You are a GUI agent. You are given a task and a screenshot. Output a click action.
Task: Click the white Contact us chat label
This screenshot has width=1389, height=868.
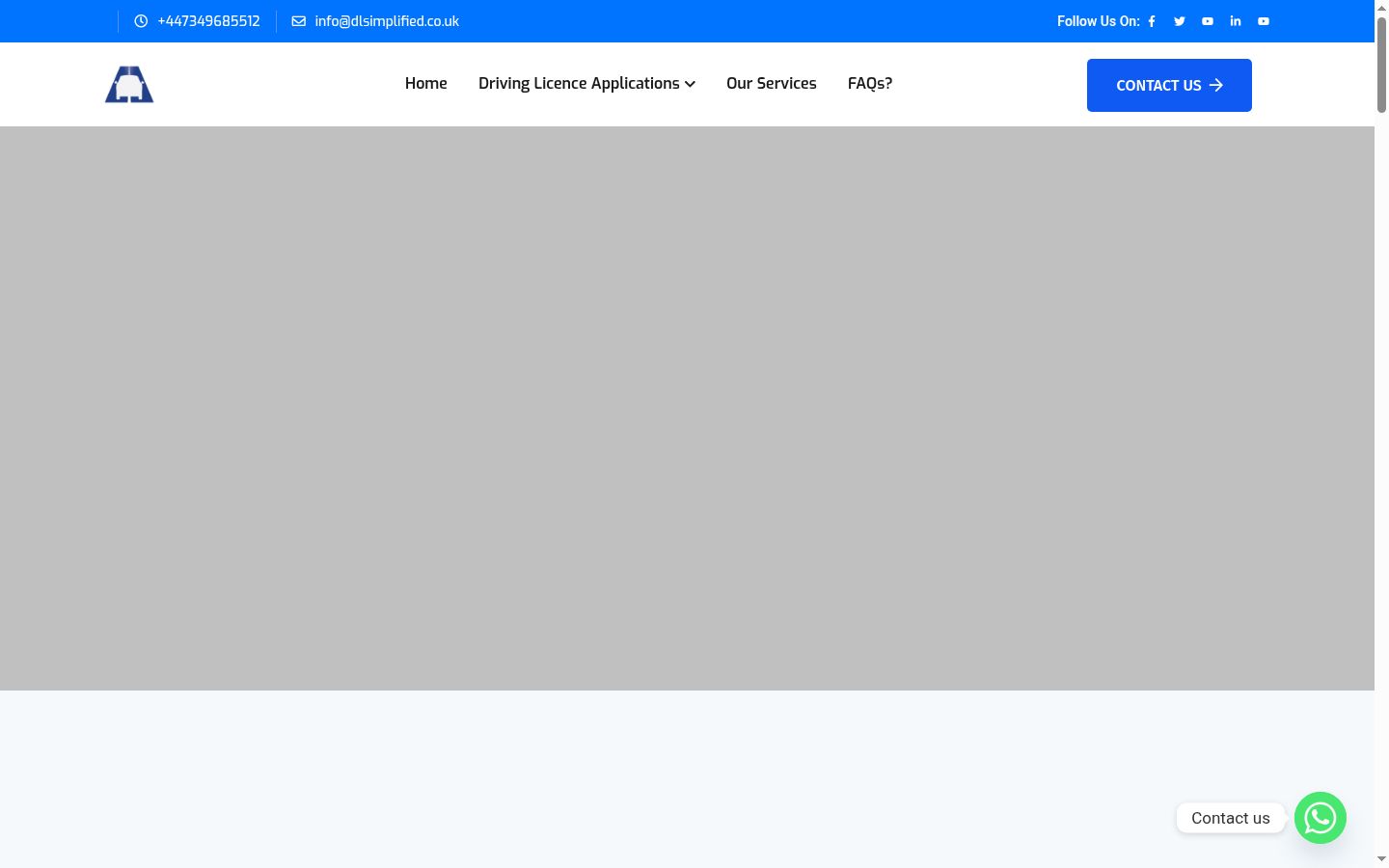pos(1231,818)
